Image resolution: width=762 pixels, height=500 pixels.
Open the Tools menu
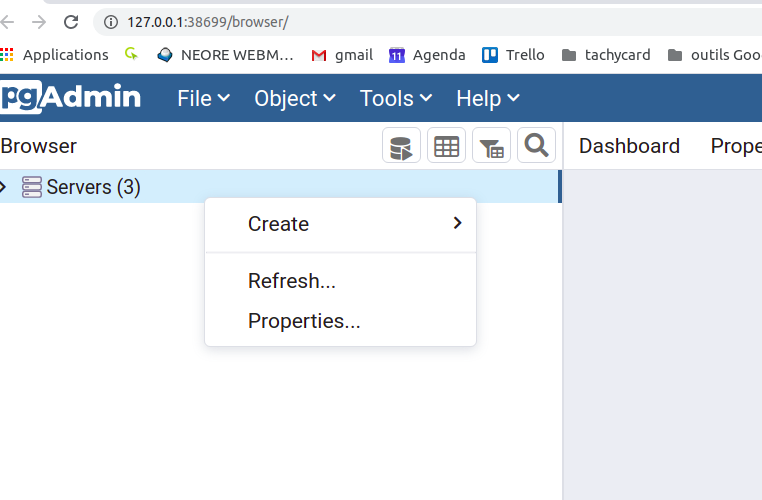[396, 98]
